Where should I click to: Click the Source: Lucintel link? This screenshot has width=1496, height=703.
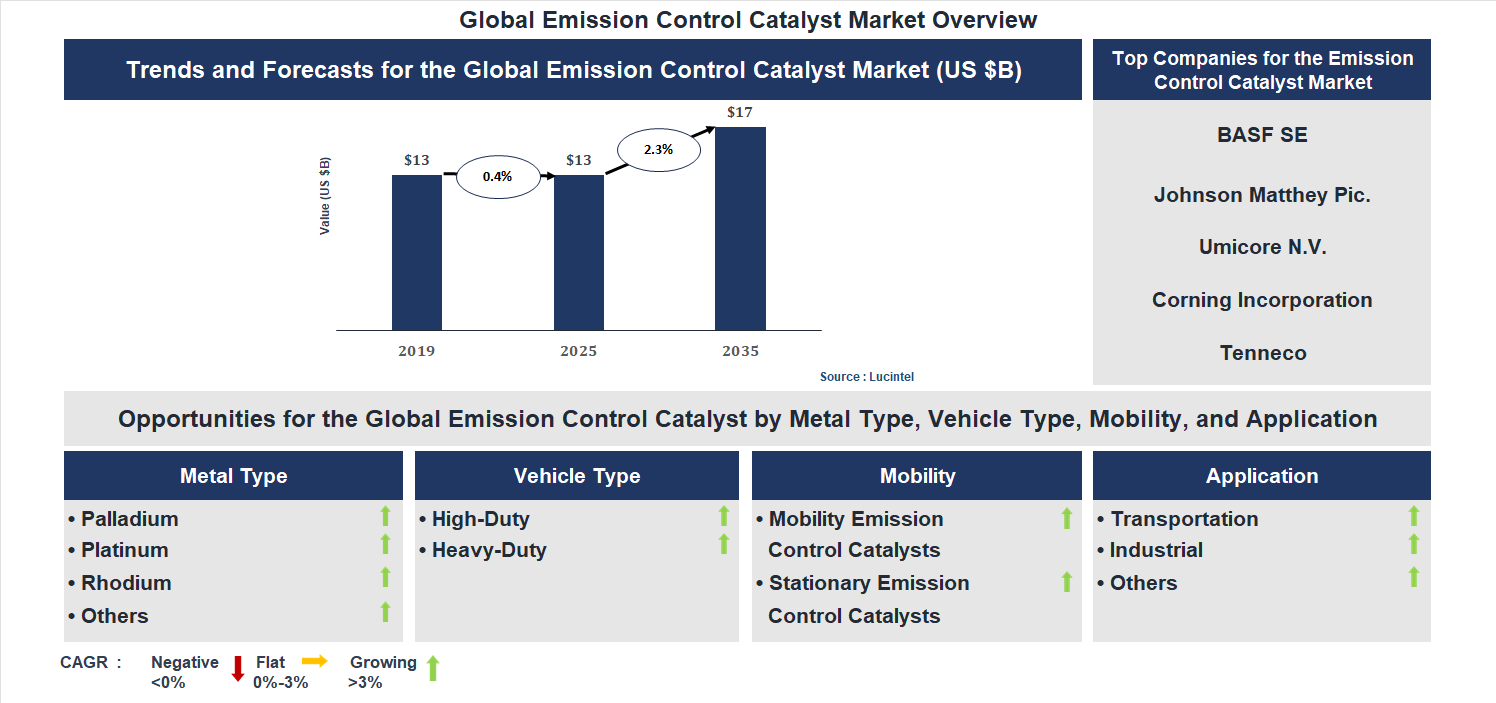[x=865, y=376]
